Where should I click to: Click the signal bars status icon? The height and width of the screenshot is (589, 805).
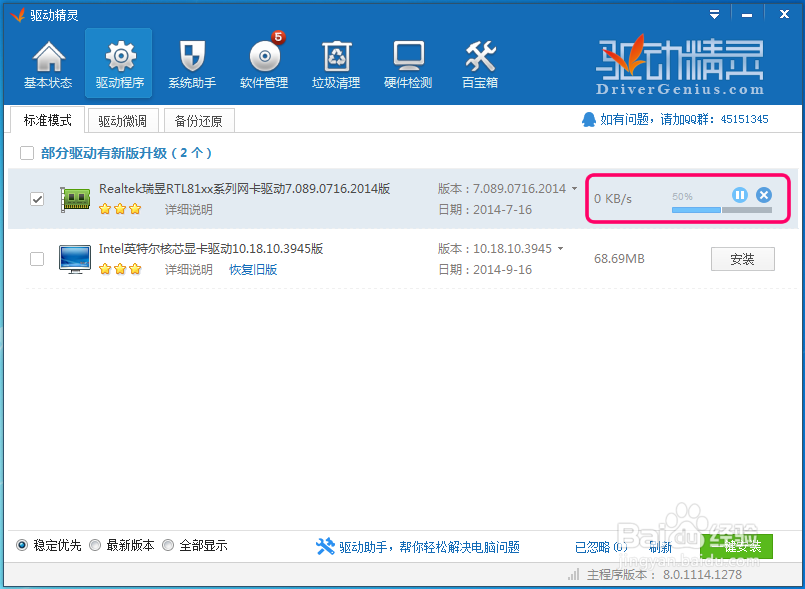(x=573, y=574)
